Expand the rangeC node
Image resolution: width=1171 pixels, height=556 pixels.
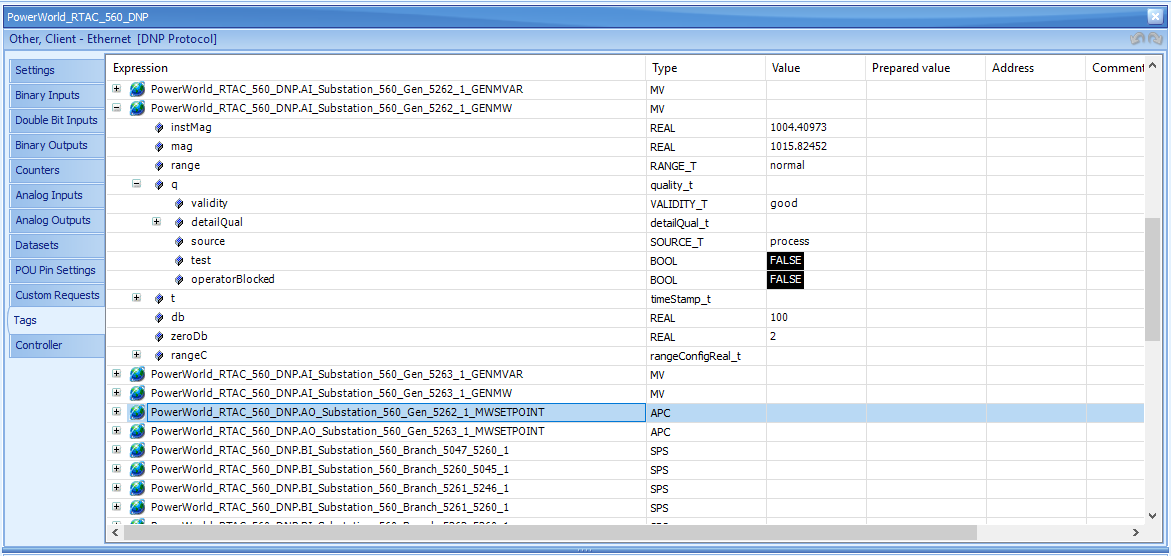point(137,355)
